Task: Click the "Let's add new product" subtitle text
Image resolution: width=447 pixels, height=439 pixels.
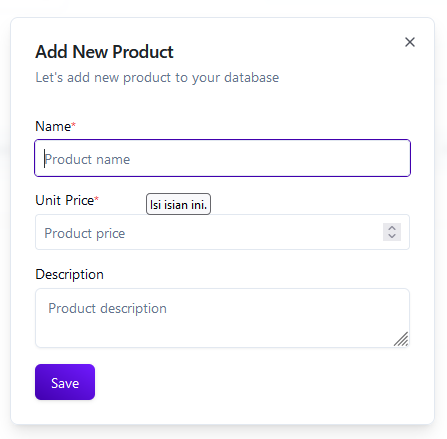Action: click(x=157, y=78)
